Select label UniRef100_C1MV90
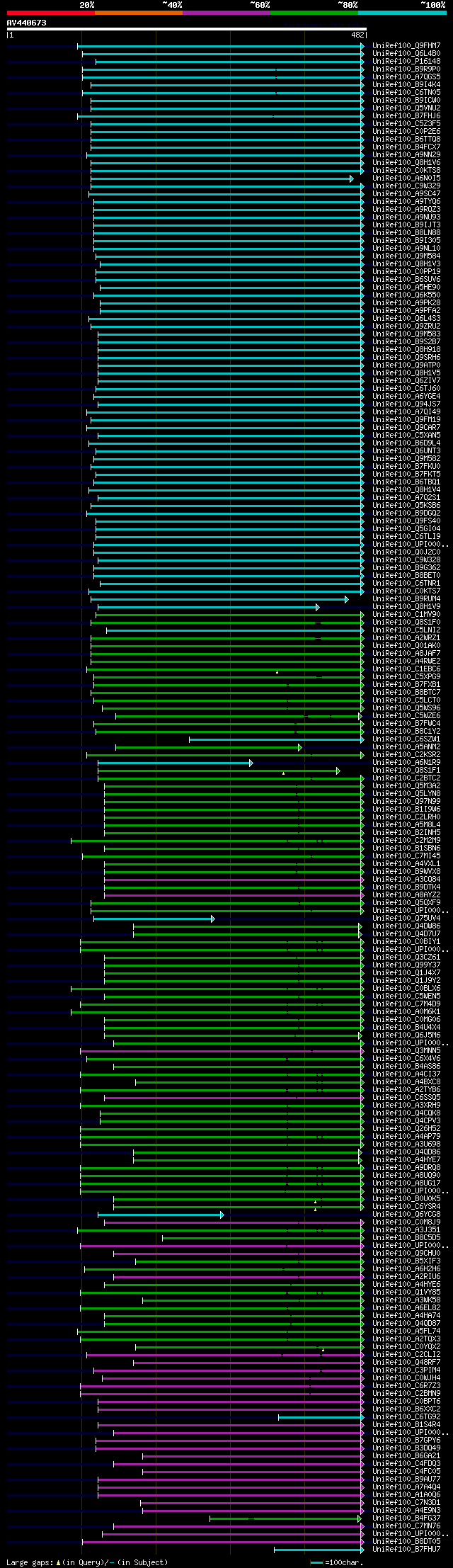The height and width of the screenshot is (1568, 453). click(x=406, y=614)
